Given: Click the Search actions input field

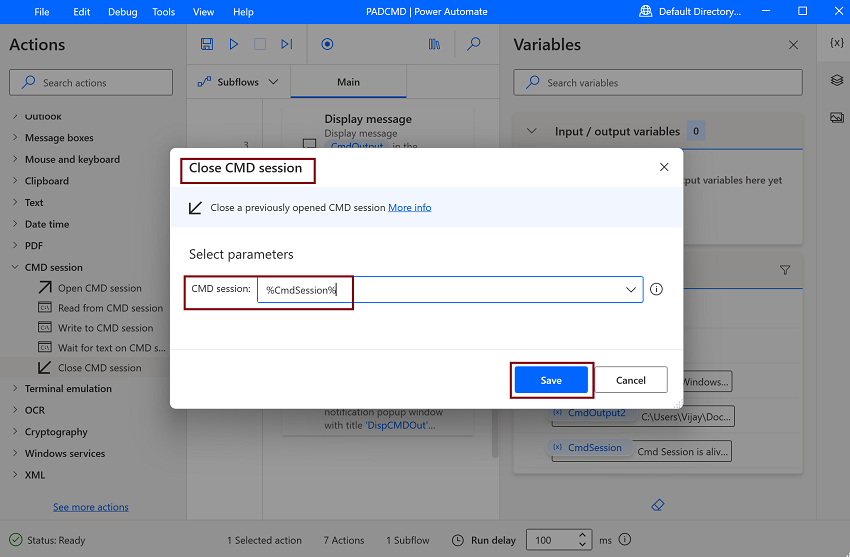Looking at the screenshot, I should pyautogui.click(x=91, y=82).
